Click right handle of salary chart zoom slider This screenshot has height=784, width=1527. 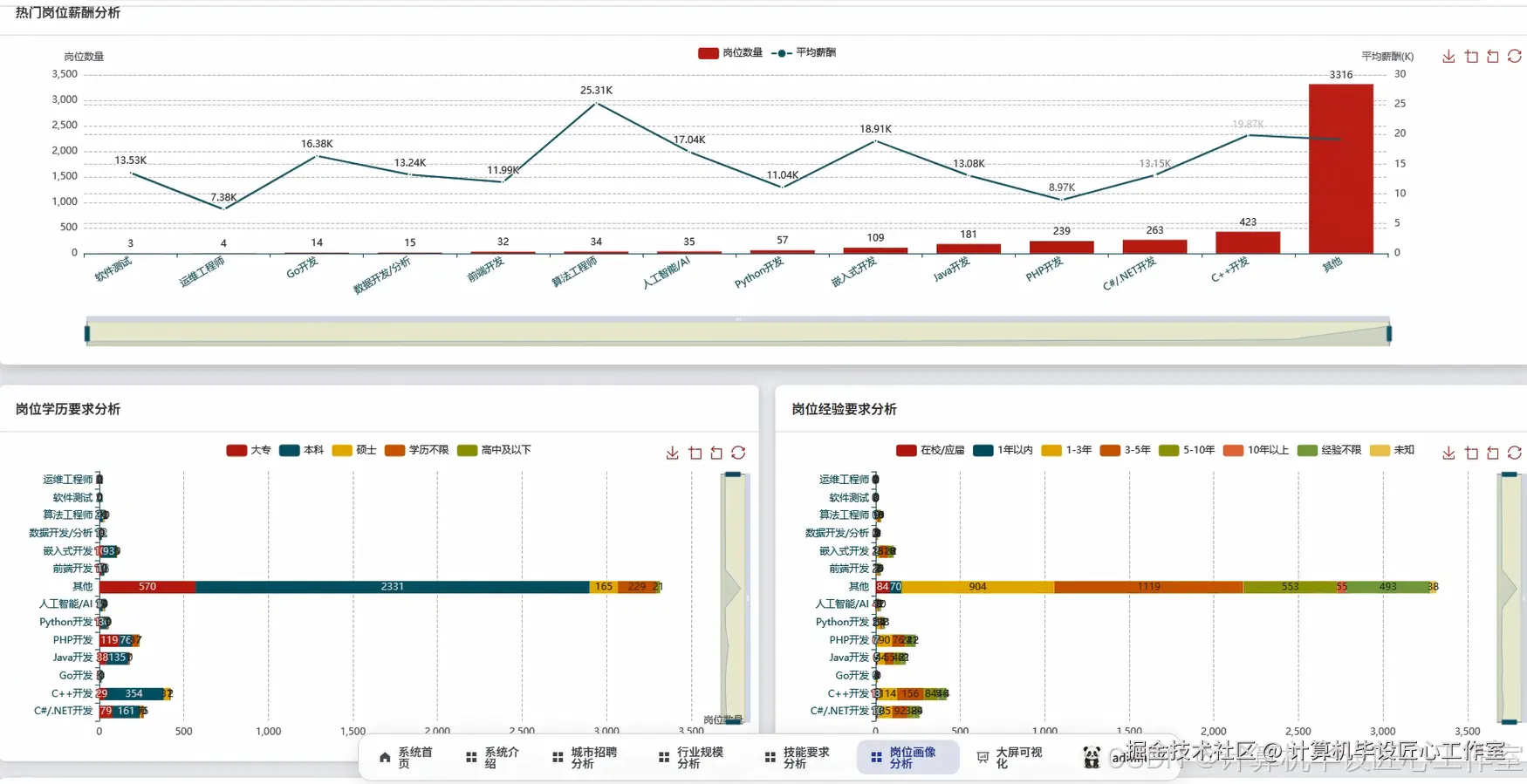coord(1389,333)
